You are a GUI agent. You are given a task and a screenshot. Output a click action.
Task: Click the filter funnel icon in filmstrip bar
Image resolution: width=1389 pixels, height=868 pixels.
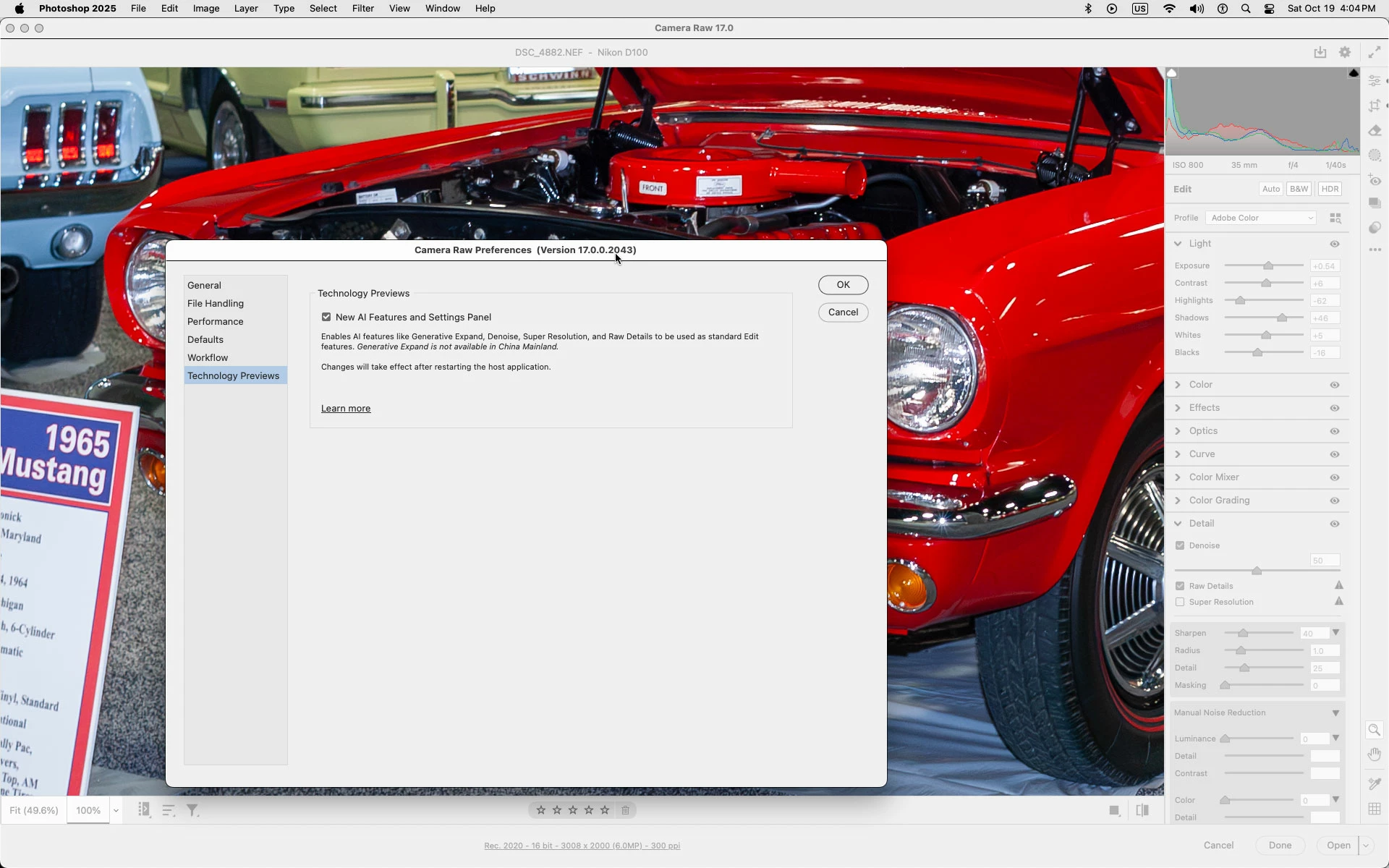tap(192, 810)
